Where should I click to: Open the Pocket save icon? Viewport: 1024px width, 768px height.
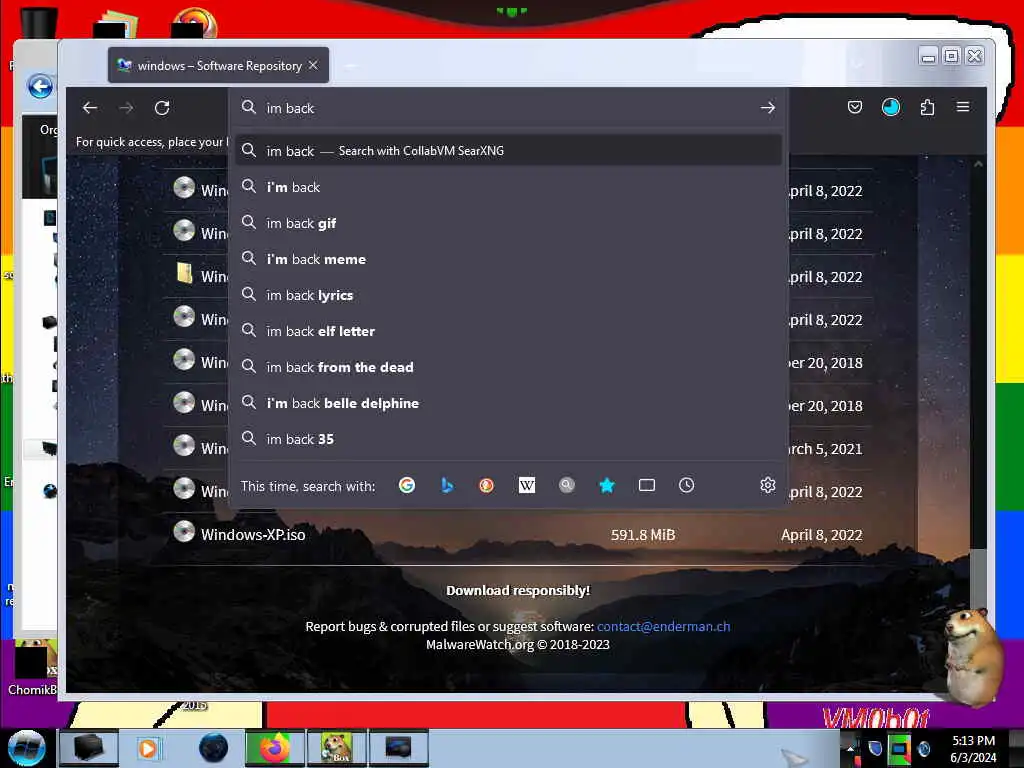pos(854,107)
